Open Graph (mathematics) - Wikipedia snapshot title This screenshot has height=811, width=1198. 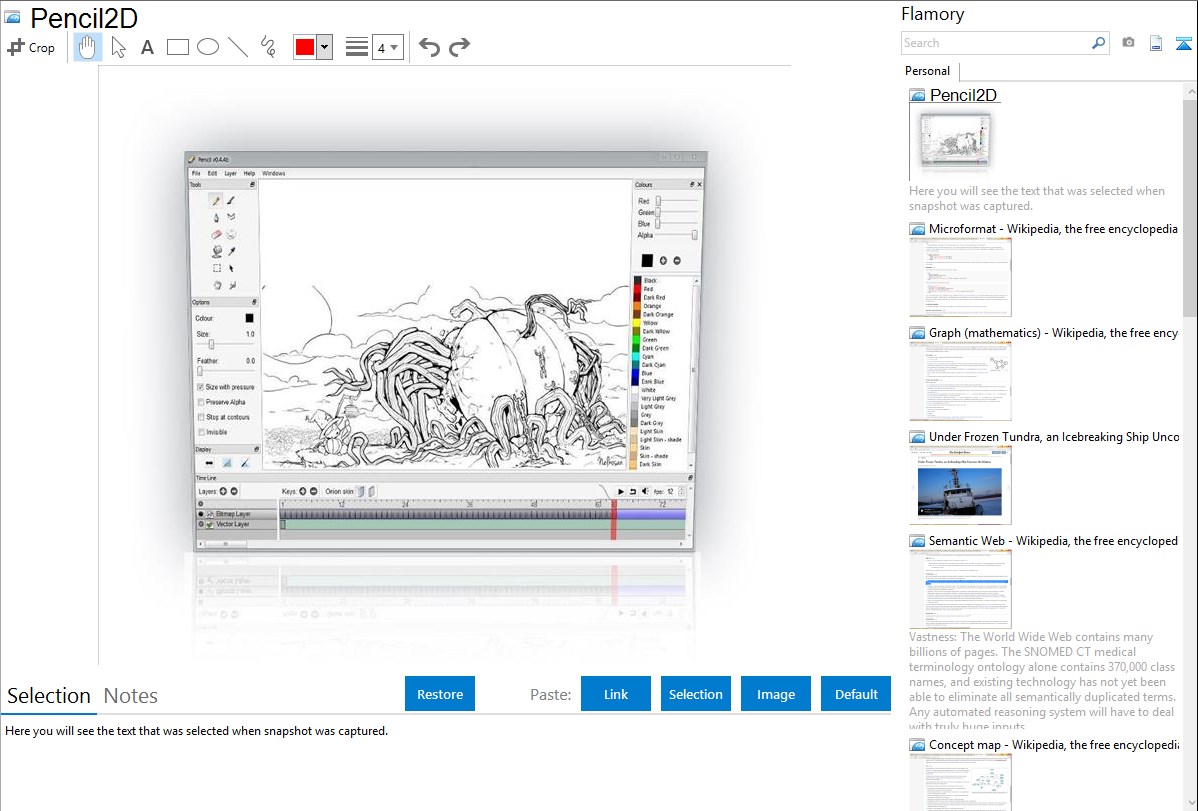(x=1053, y=333)
